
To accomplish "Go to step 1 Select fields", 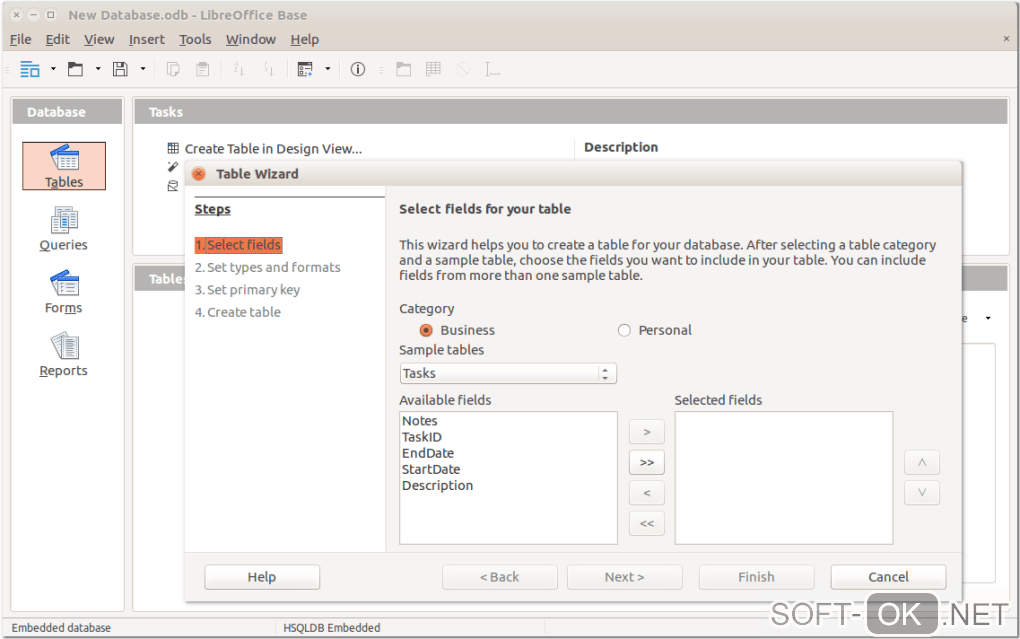I will 238,245.
